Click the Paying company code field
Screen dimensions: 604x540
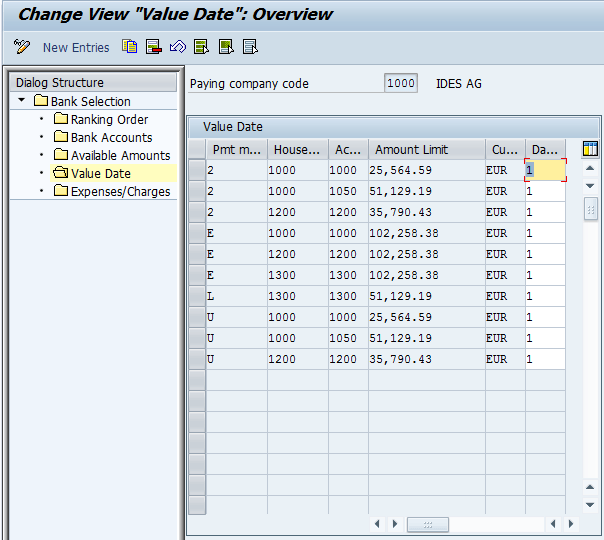[401, 84]
